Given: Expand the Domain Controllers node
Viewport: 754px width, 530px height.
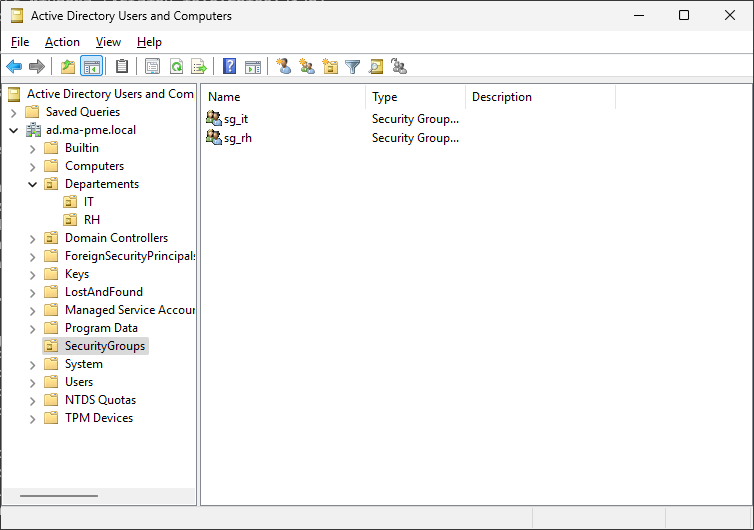Looking at the screenshot, I should tap(32, 239).
